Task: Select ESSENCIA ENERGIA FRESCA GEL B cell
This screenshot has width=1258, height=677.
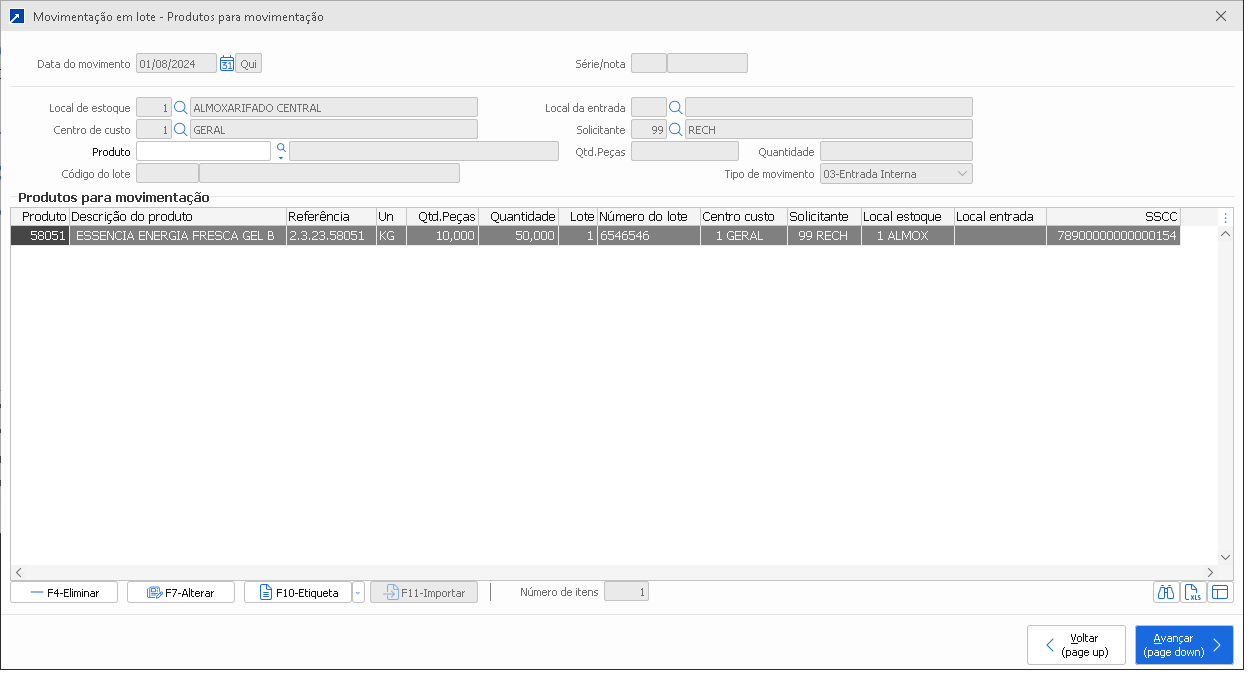Action: pyautogui.click(x=178, y=236)
